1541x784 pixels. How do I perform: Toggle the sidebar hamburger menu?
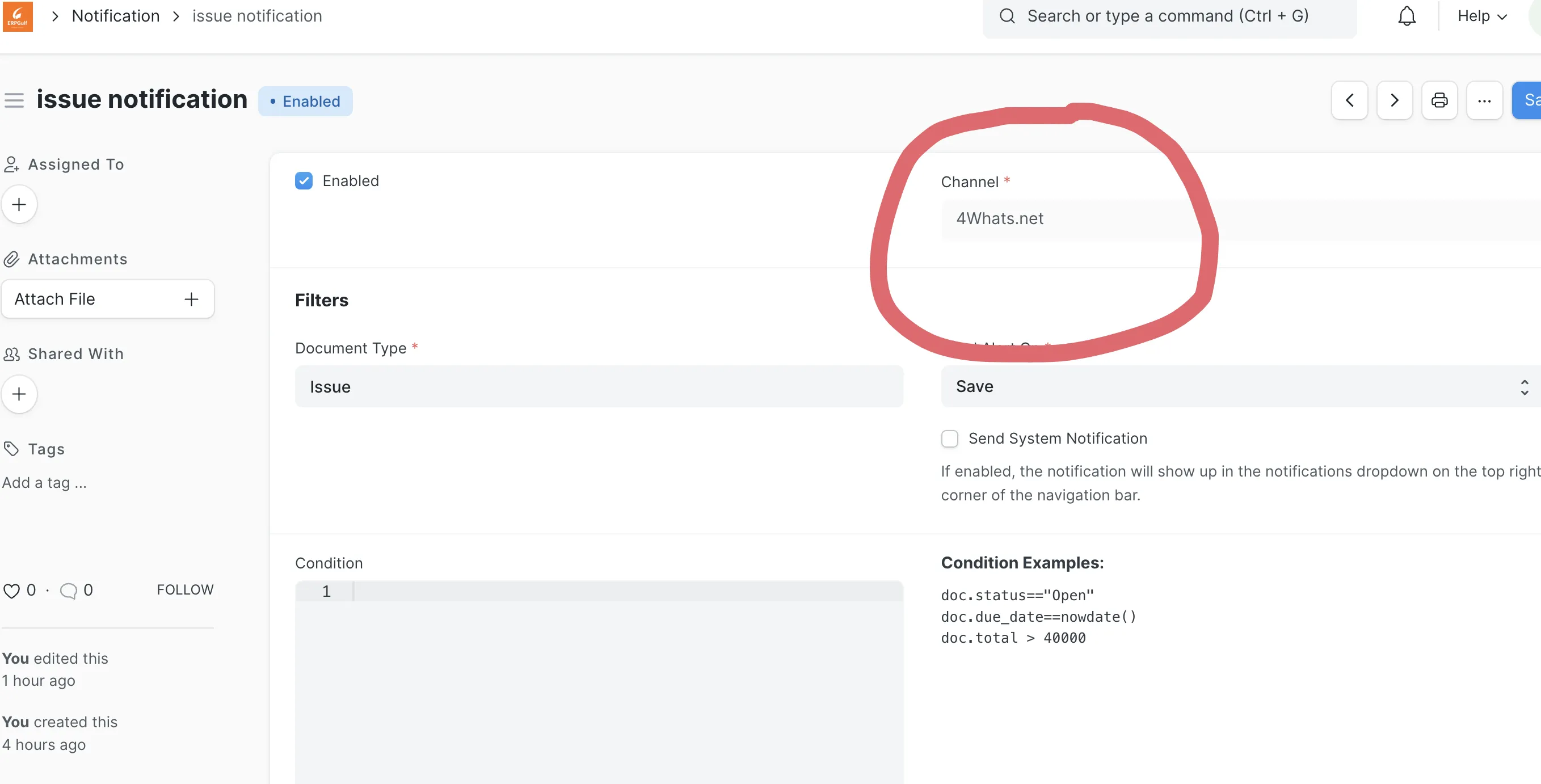click(x=14, y=100)
